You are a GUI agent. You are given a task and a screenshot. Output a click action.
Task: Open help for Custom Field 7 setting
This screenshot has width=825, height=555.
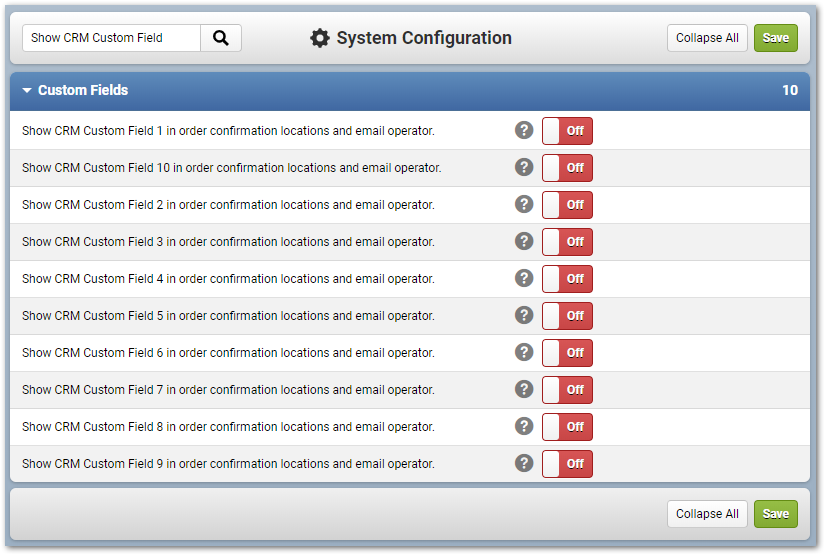[524, 389]
